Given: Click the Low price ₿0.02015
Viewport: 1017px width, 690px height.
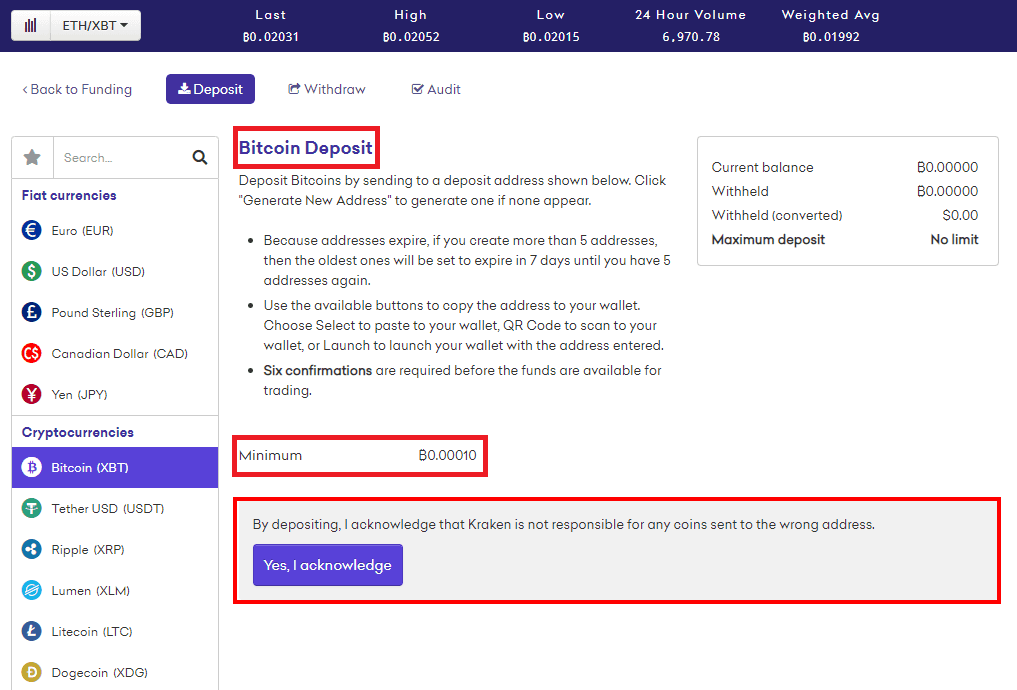Looking at the screenshot, I should [551, 37].
